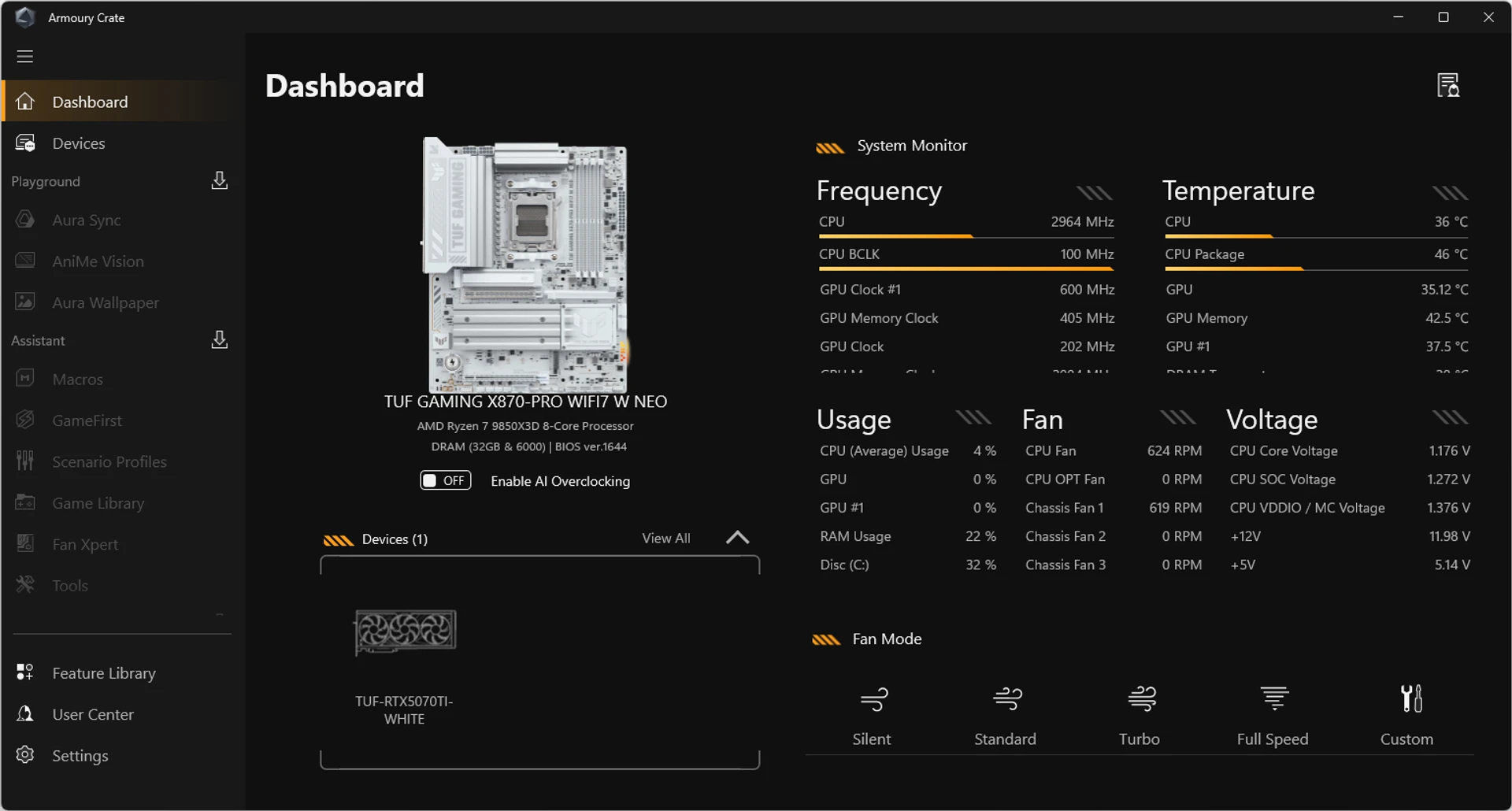Click the Armoury Crate logo icon
Screen dimensions: 1512x811
[x=25, y=17]
